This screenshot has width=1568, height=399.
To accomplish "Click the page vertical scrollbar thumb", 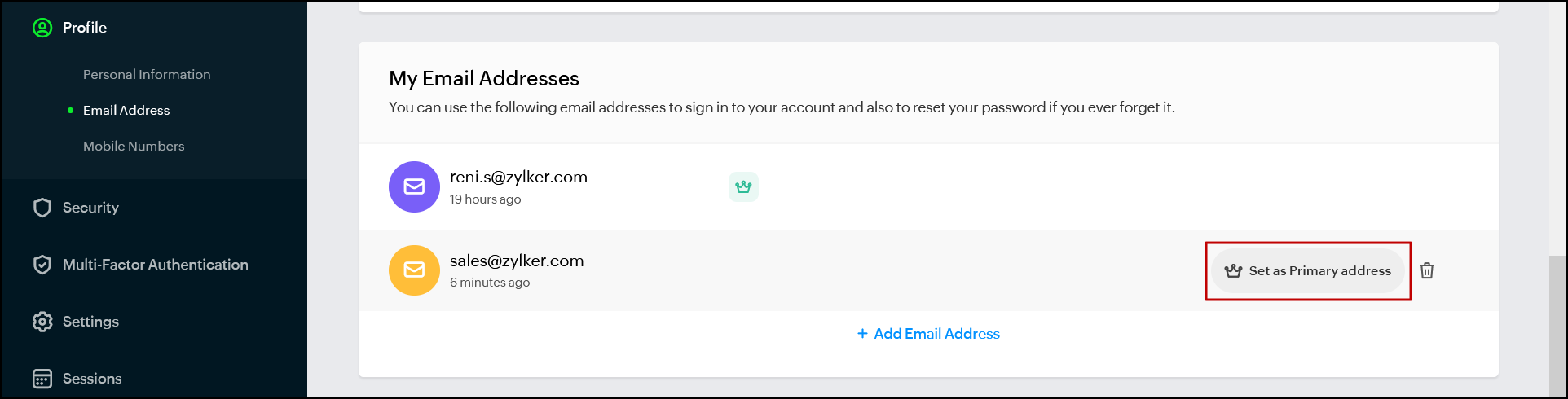I will point(1557,326).
